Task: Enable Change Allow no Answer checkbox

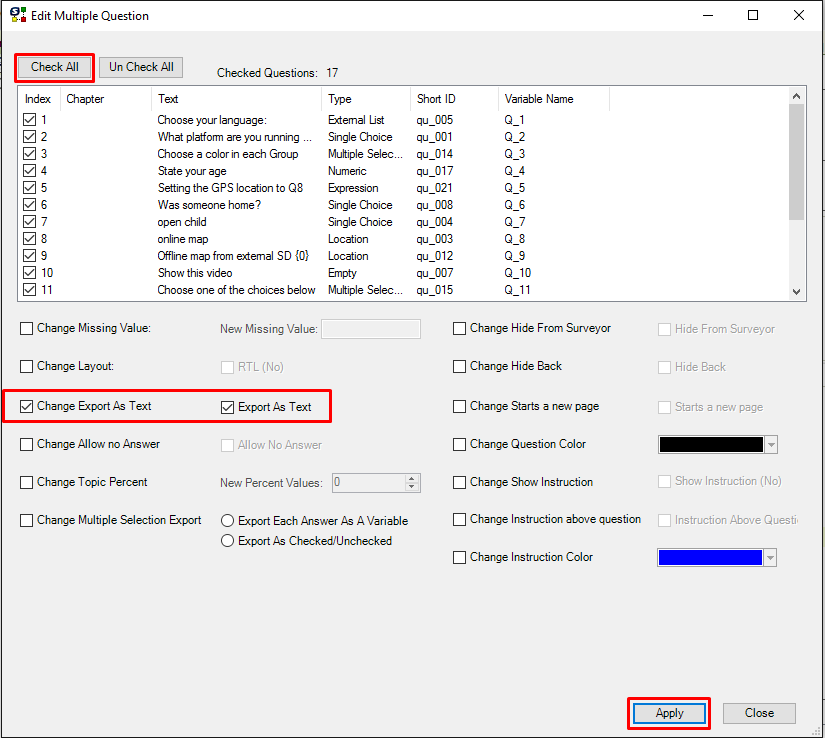Action: pyautogui.click(x=26, y=444)
